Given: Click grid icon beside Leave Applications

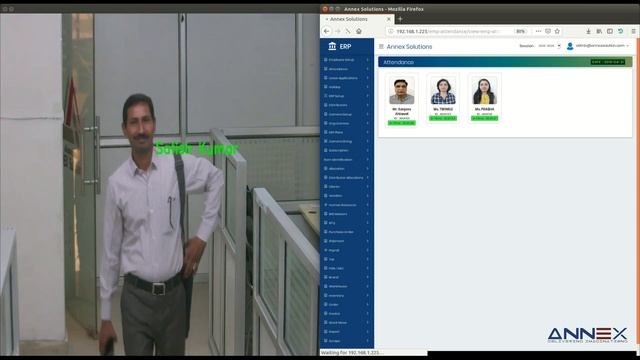Looking at the screenshot, I should pos(326,78).
